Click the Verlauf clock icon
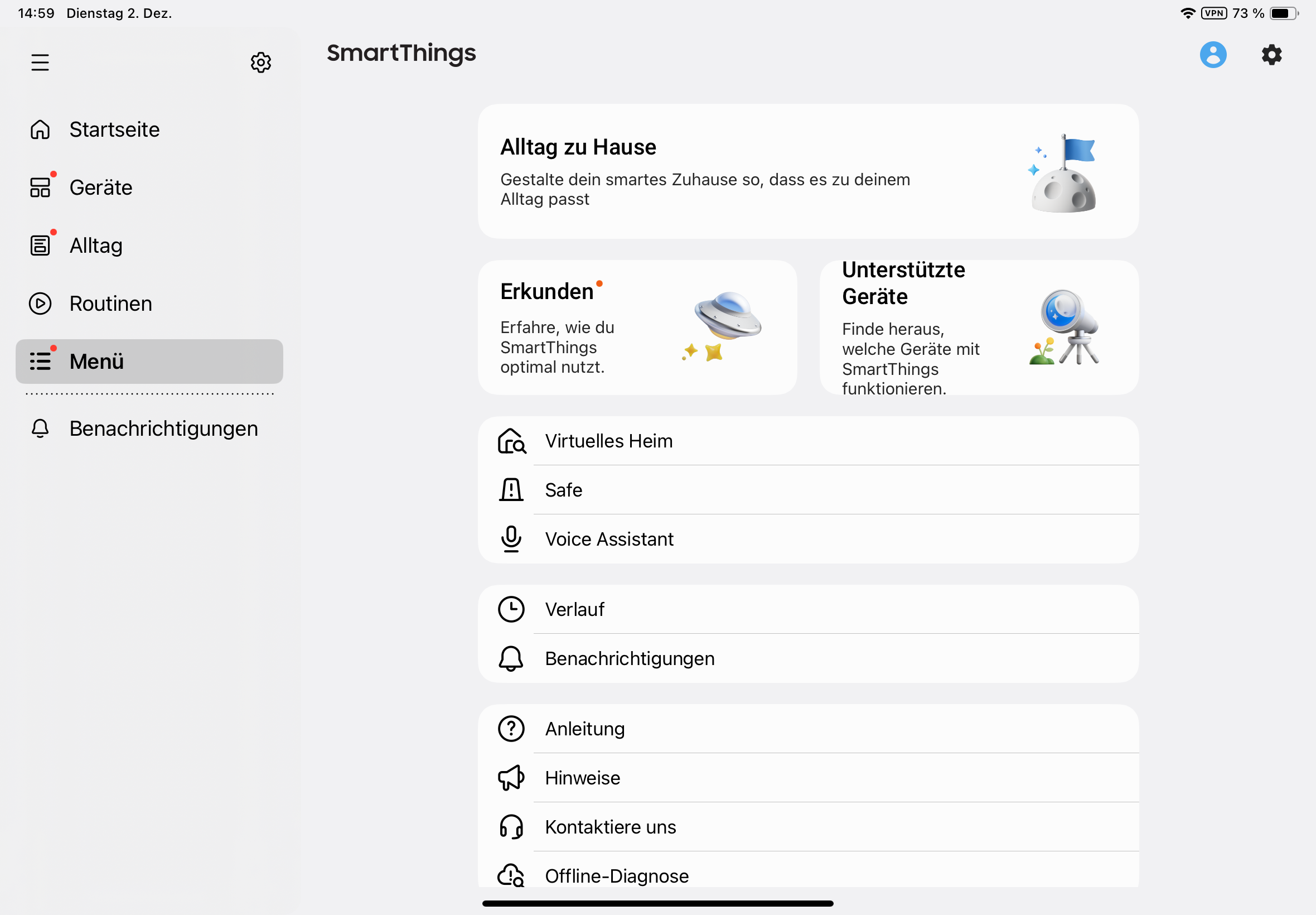The width and height of the screenshot is (1316, 915). tap(511, 609)
